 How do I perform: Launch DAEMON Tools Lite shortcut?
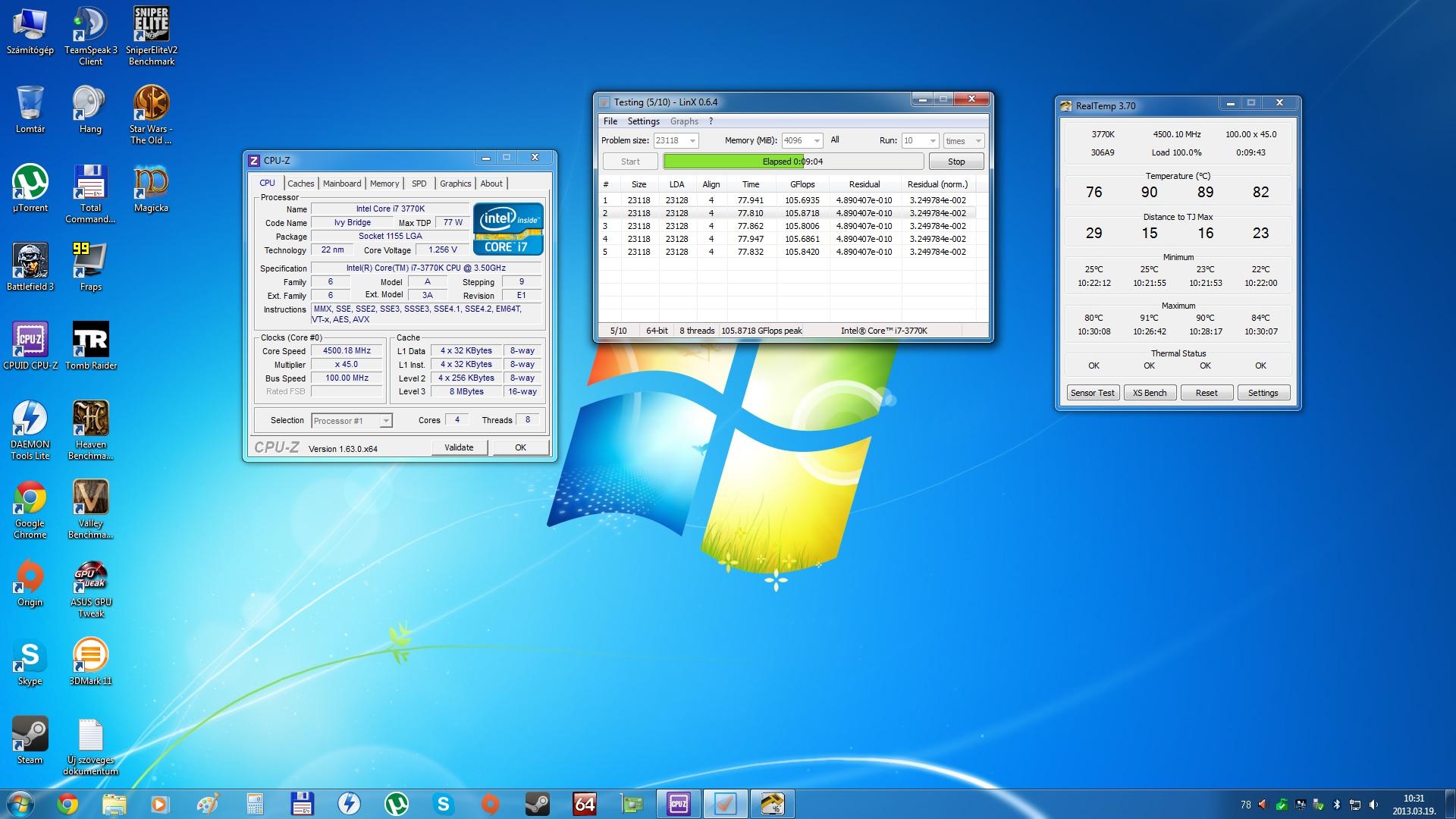point(30,419)
